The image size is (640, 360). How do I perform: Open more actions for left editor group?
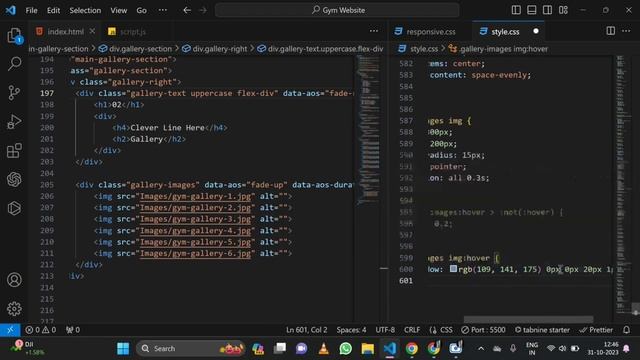pyautogui.click(x=374, y=31)
